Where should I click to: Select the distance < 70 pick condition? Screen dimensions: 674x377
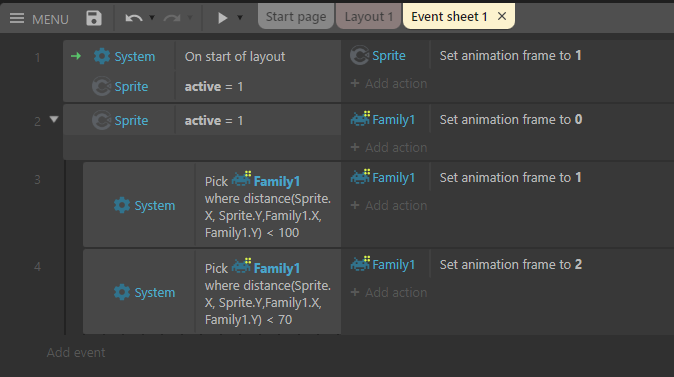click(x=267, y=294)
